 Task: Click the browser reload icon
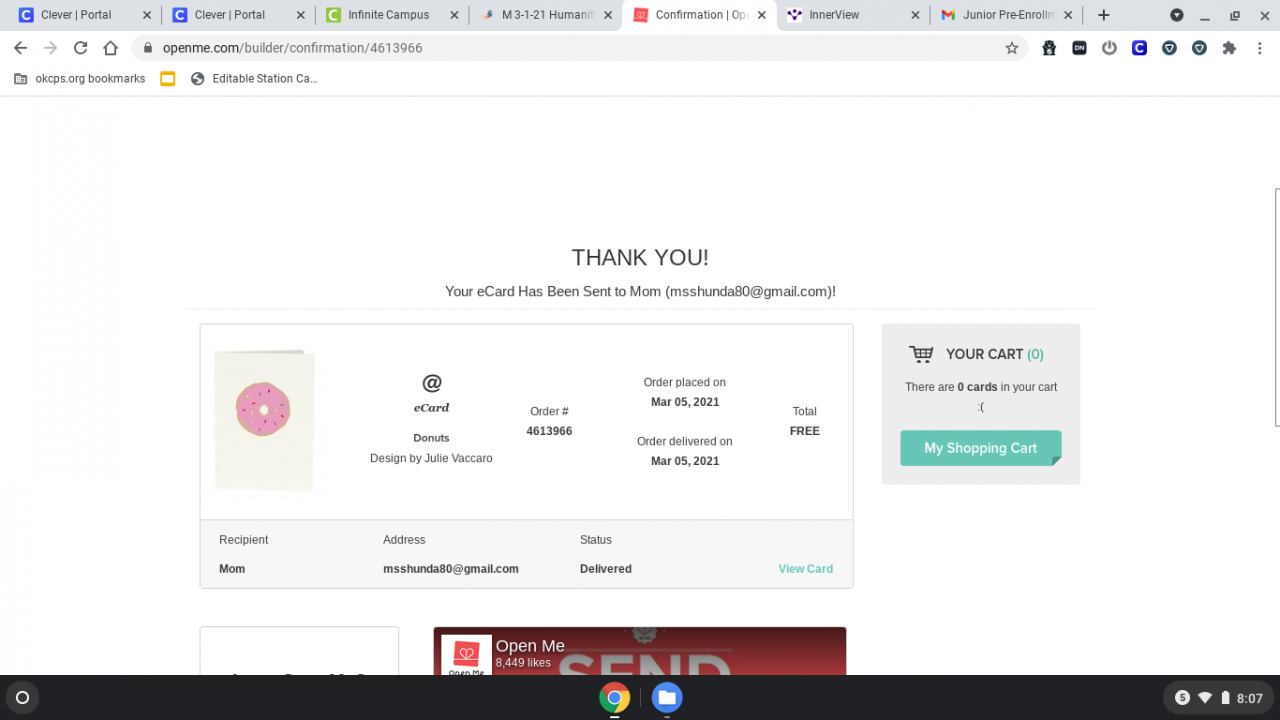(x=80, y=48)
